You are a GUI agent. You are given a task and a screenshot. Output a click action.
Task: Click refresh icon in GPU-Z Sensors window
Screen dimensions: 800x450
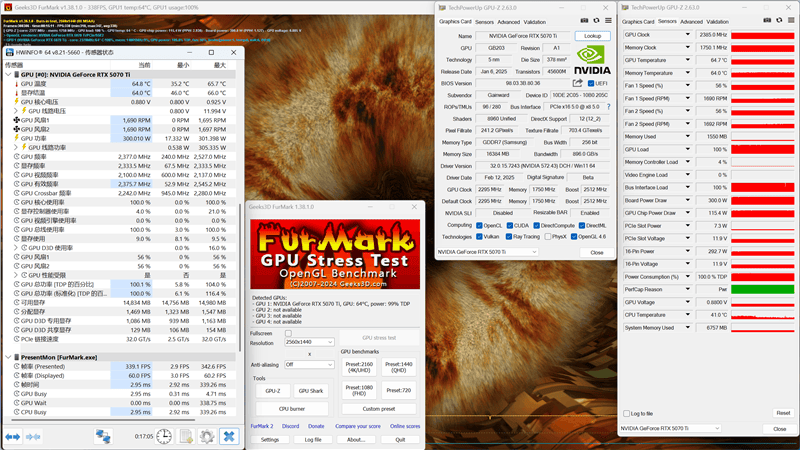click(x=779, y=20)
